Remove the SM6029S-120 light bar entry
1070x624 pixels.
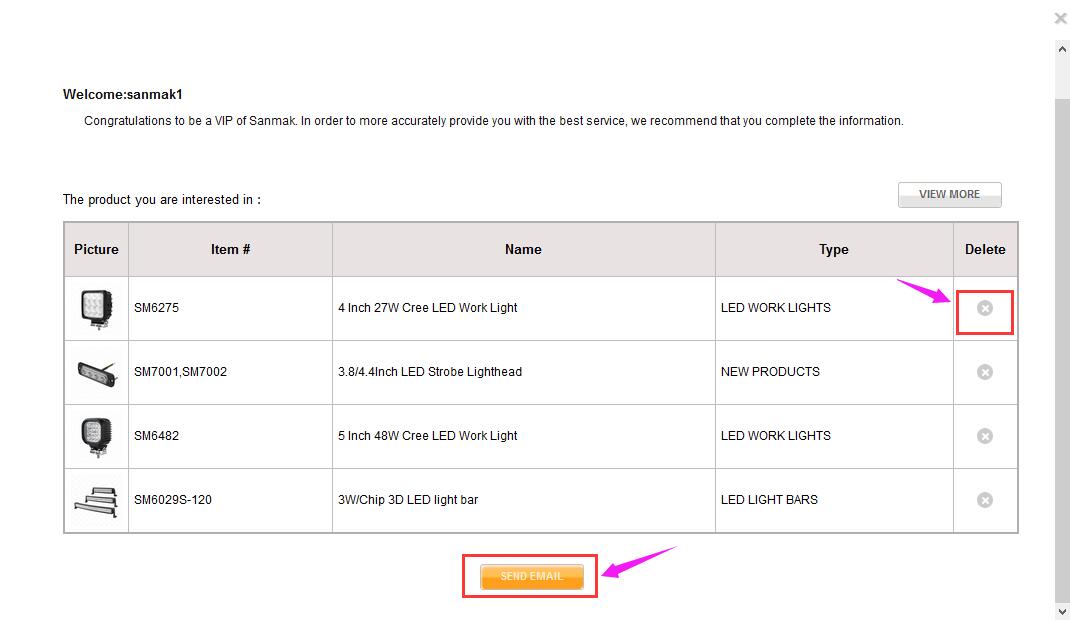point(985,500)
